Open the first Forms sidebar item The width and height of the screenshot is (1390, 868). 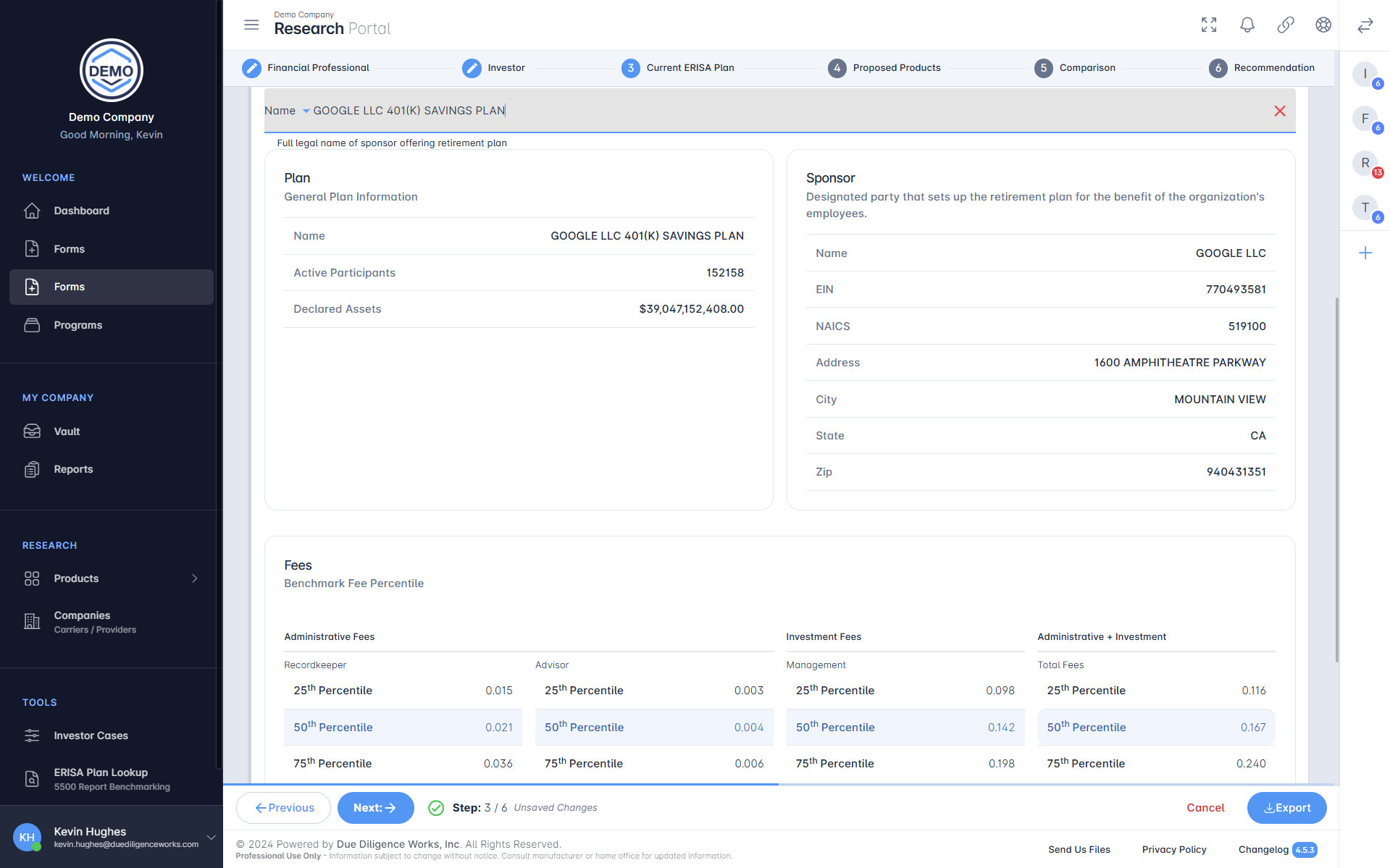point(112,249)
